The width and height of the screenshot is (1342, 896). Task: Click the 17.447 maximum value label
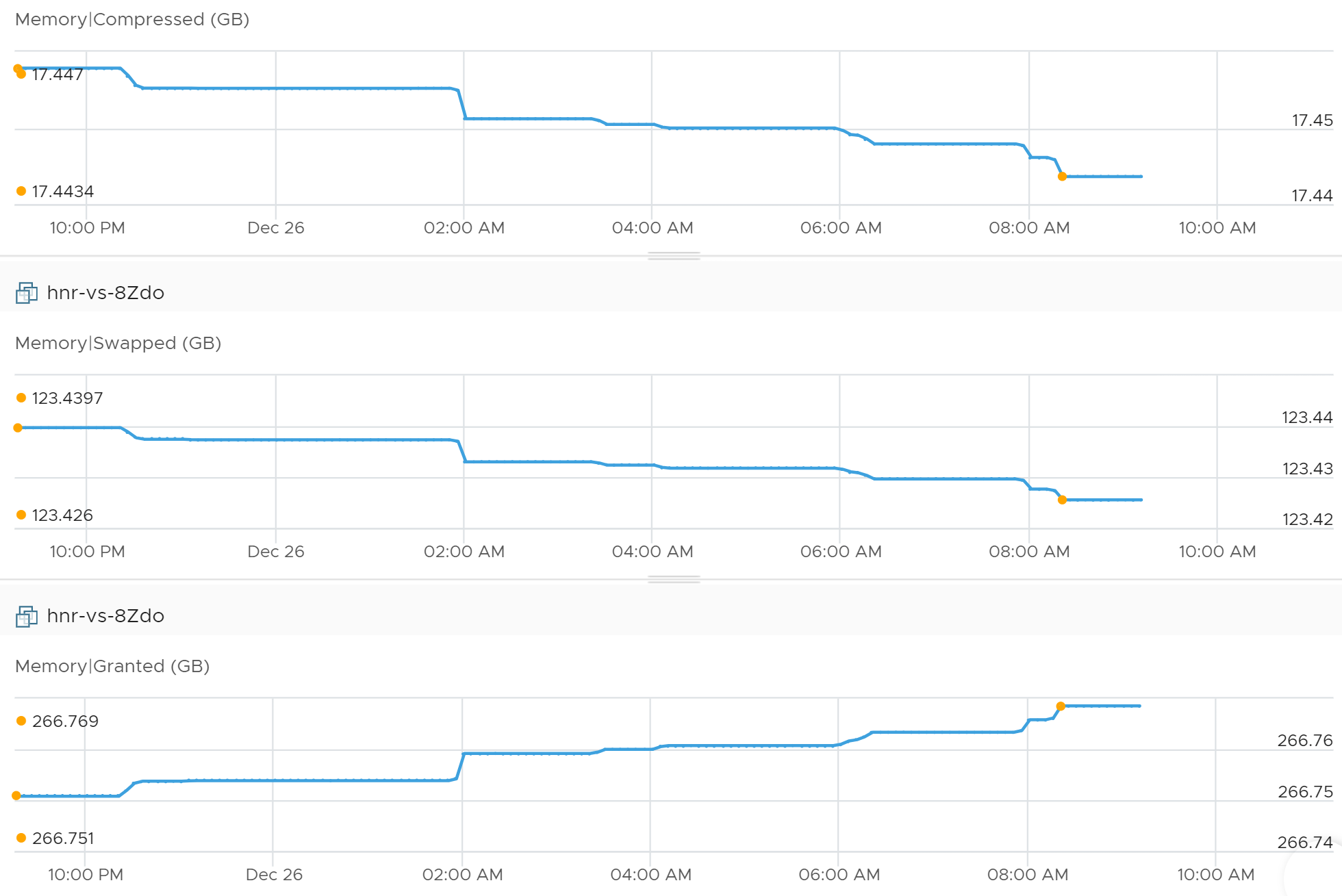[58, 74]
